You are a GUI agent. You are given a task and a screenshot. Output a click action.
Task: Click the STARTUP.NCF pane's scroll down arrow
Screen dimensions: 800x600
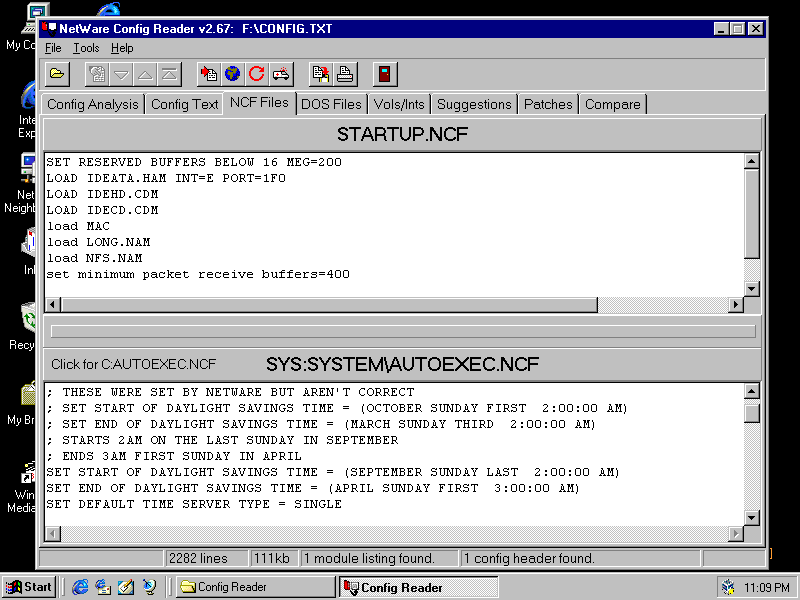[752, 289]
